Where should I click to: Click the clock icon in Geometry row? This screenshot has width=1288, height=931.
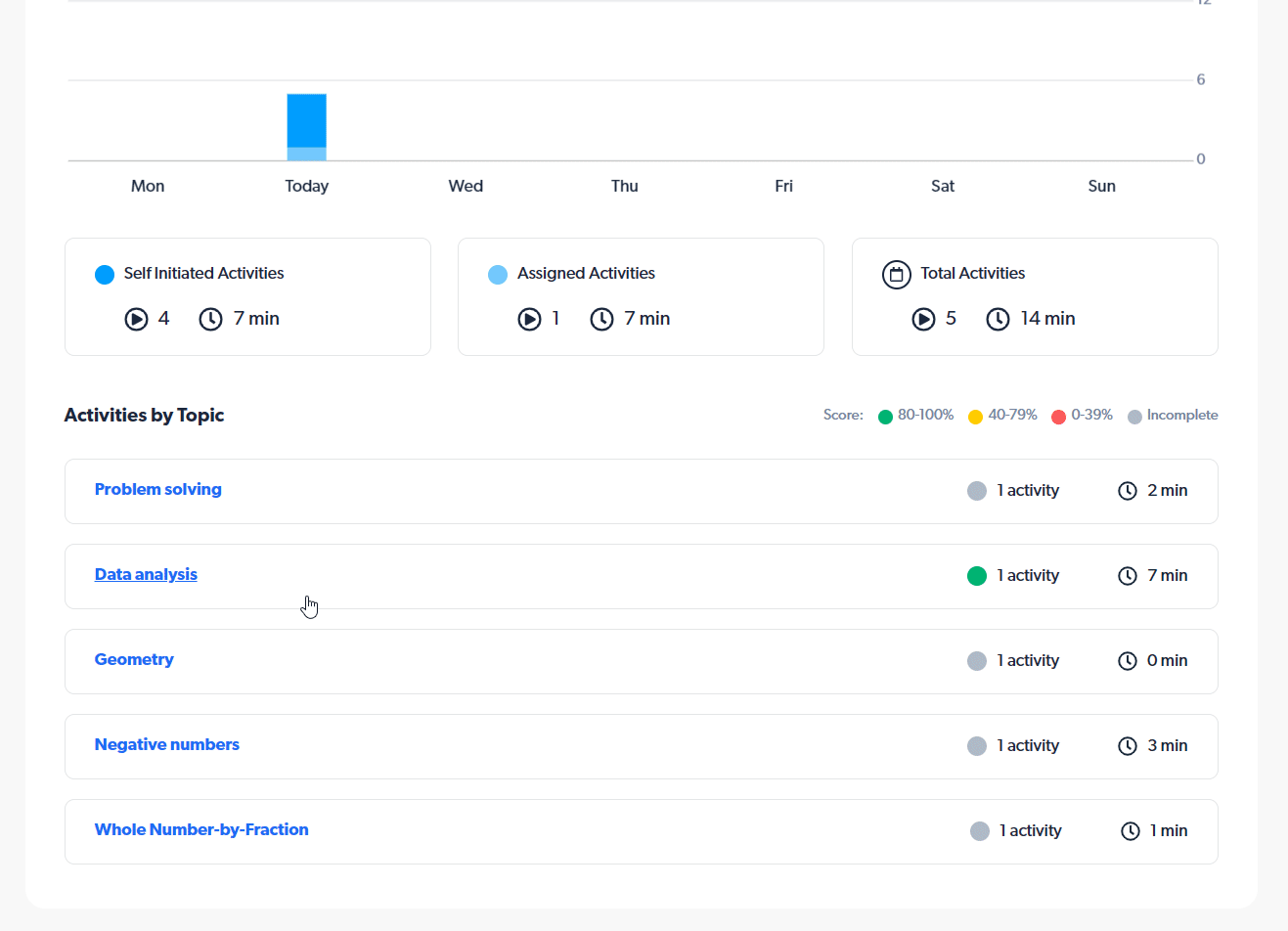point(1128,661)
